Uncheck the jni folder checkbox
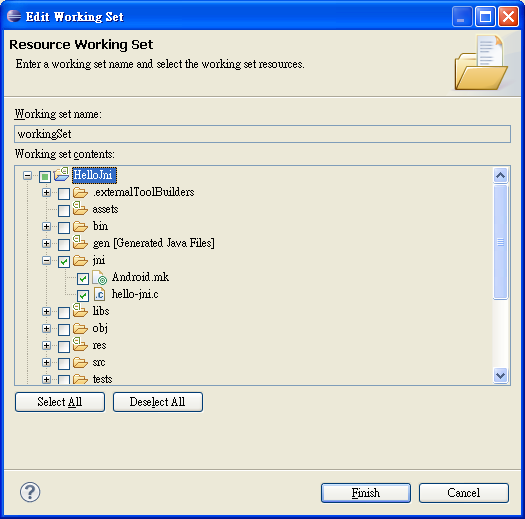The height and width of the screenshot is (519, 525). coord(64,262)
